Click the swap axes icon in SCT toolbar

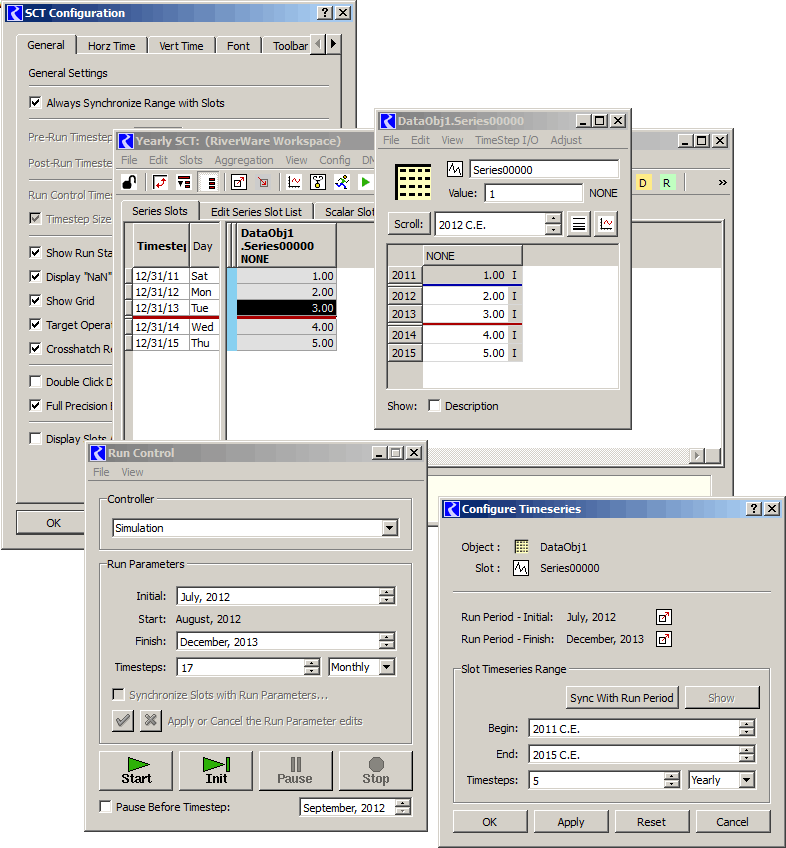(x=160, y=182)
